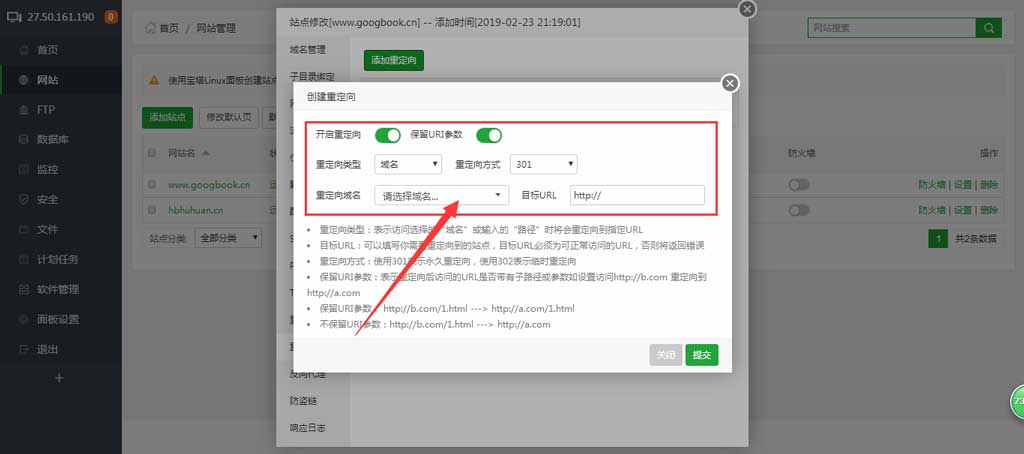Open the orange notification badge showing 0

point(111,17)
